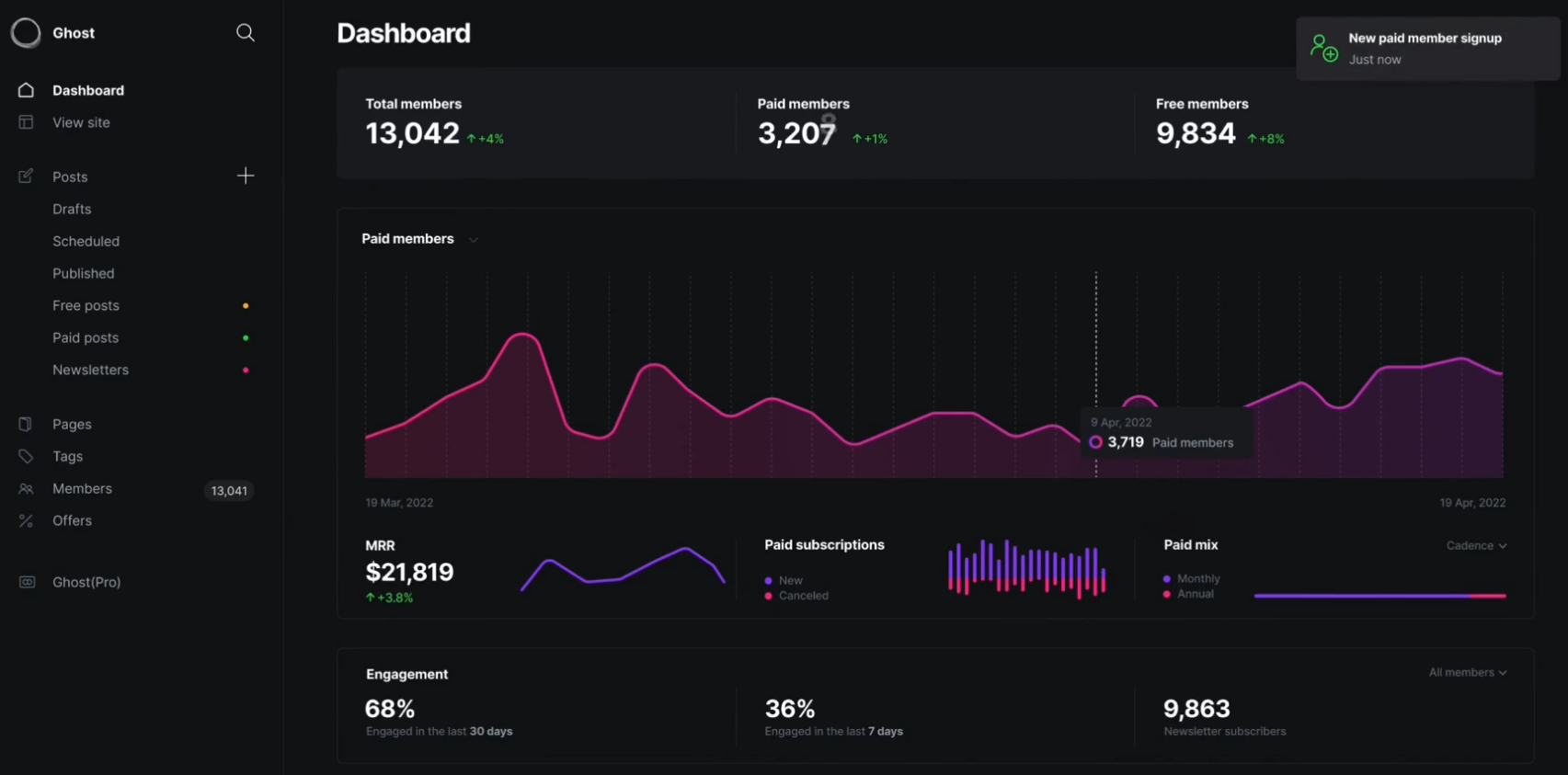This screenshot has height=775, width=1568.
Task: Open the All members engagement dropdown
Action: [x=1468, y=672]
